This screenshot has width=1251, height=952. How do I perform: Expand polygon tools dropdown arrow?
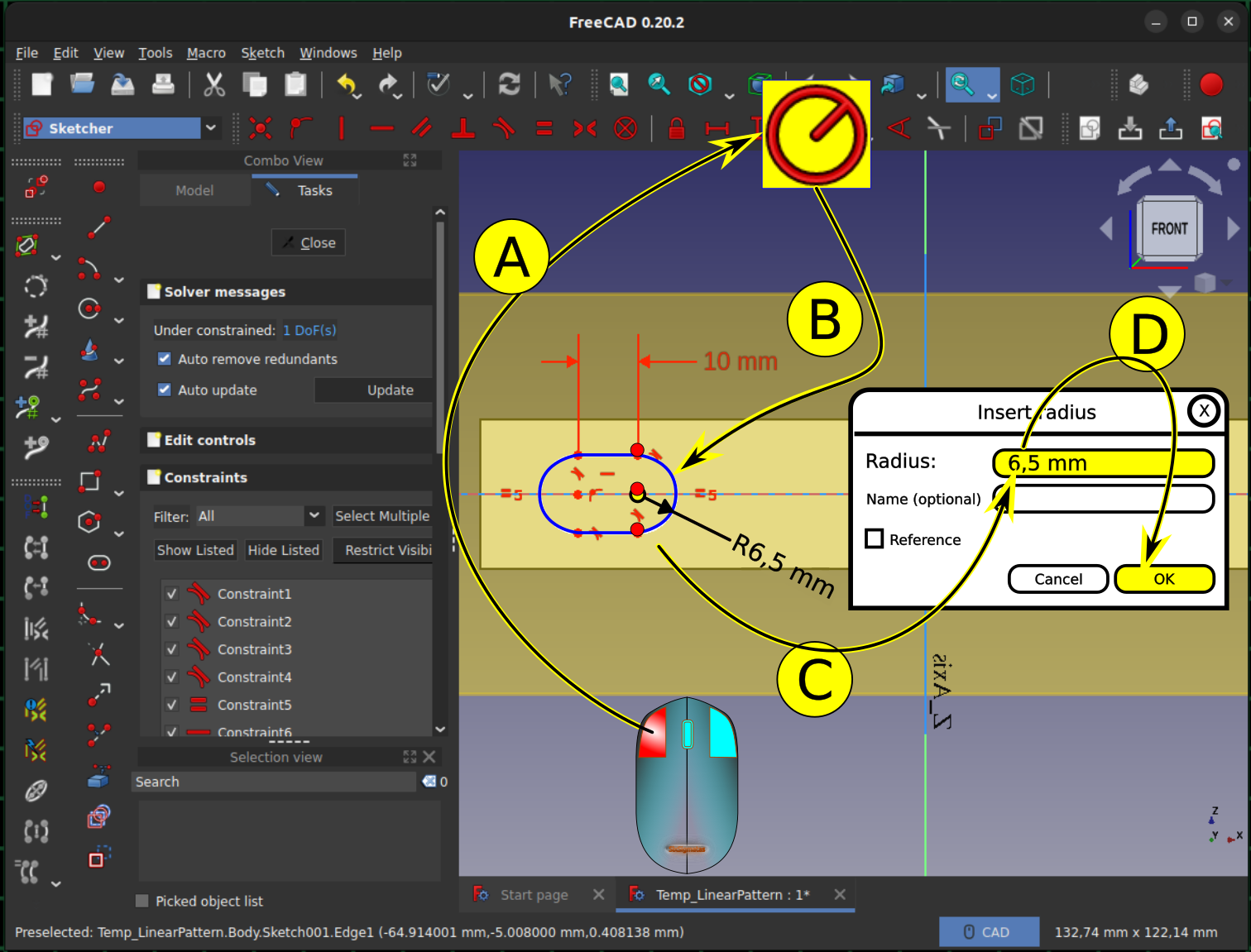point(119,533)
